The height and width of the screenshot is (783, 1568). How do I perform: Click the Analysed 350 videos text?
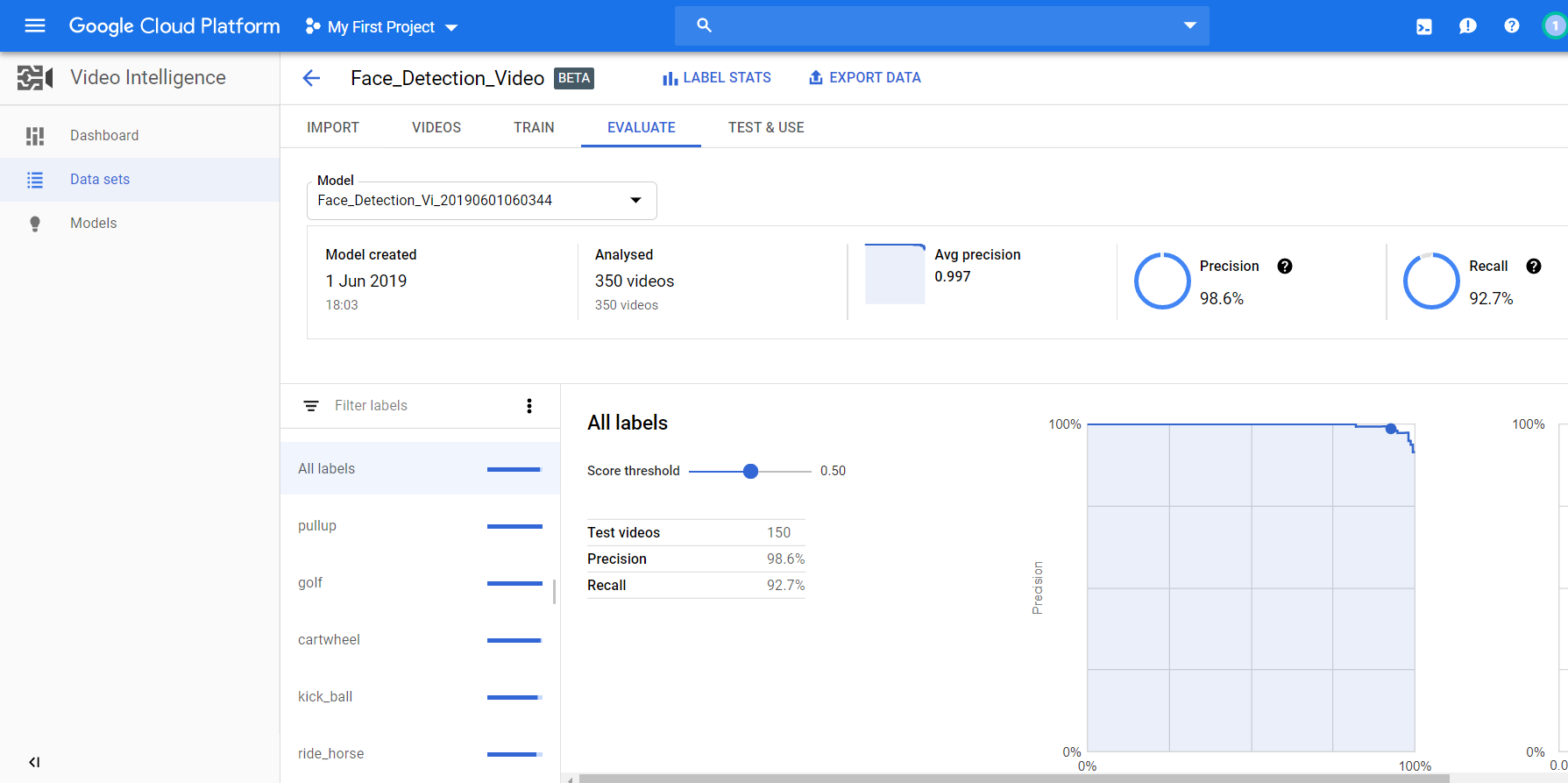click(635, 281)
